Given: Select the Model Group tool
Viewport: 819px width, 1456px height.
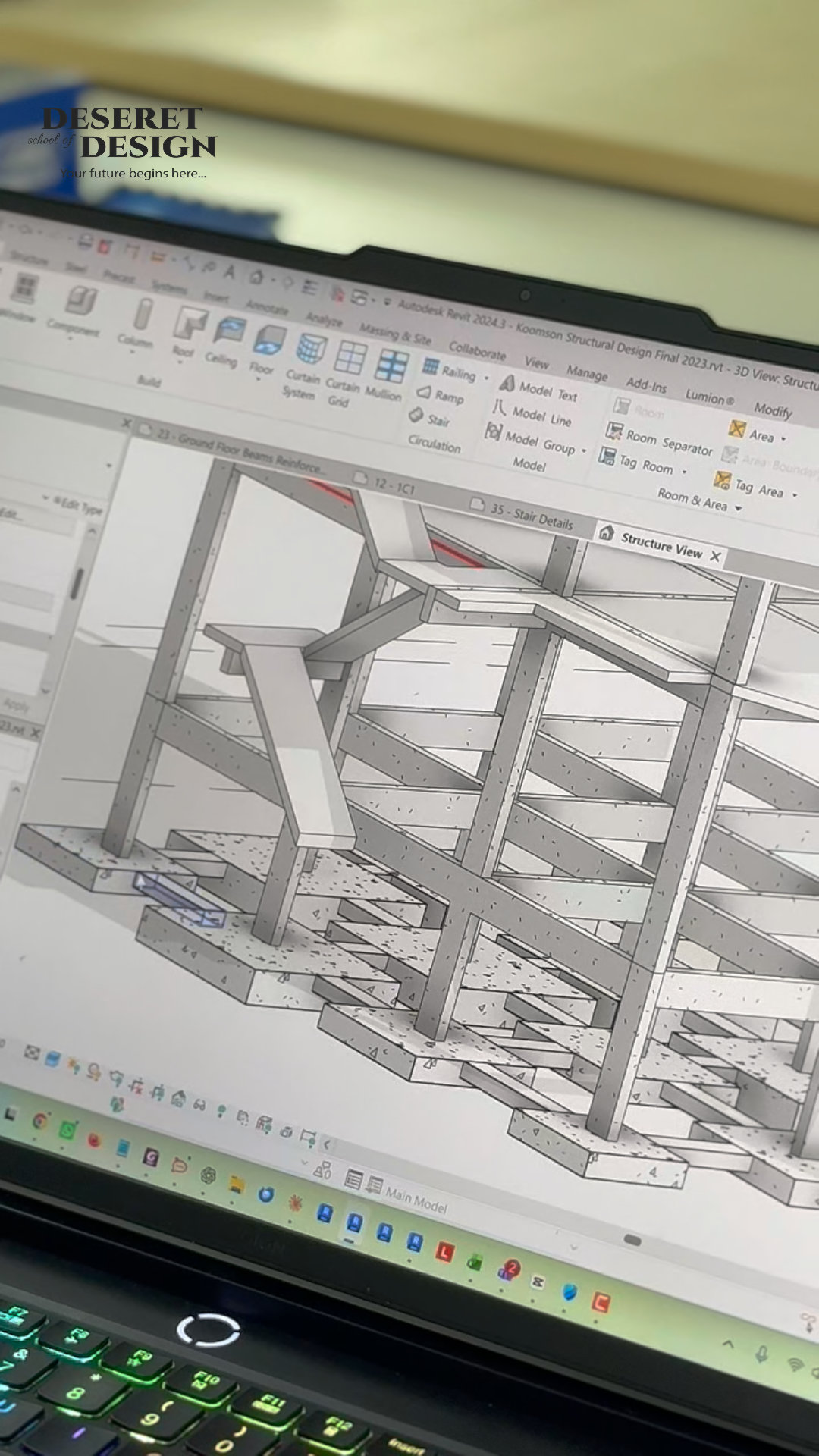Looking at the screenshot, I should tap(531, 439).
